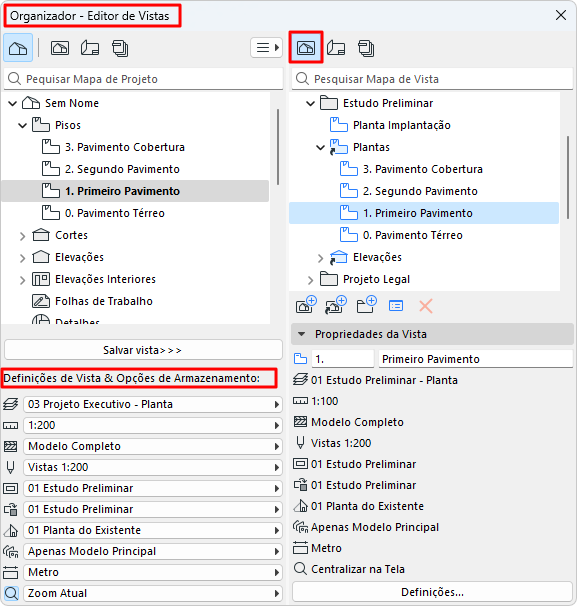Click the highlighted View Map icon on right
577x606 pixels.
tap(306, 48)
